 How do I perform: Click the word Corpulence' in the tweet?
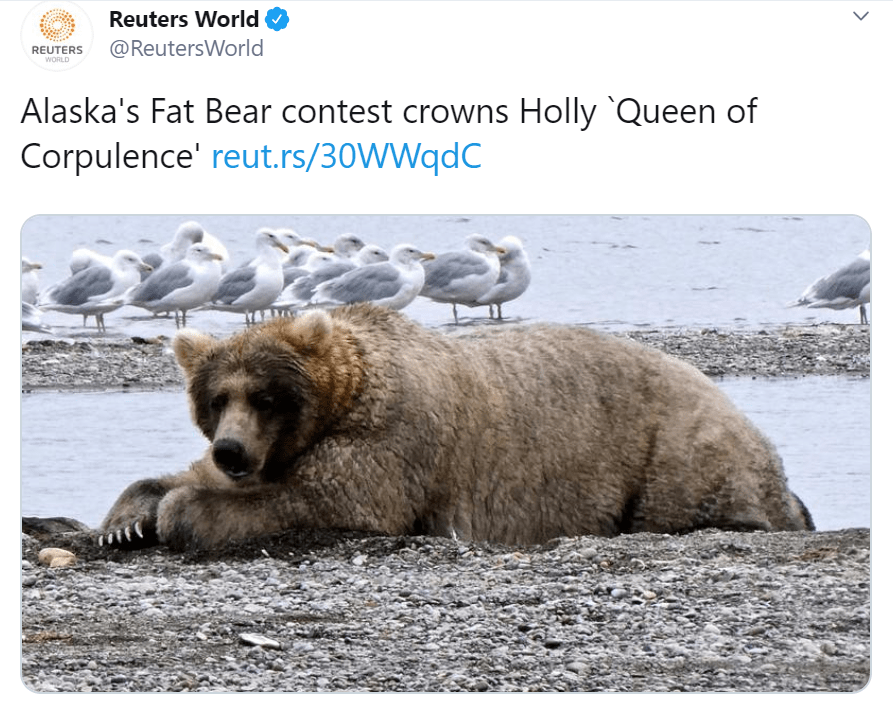110,157
